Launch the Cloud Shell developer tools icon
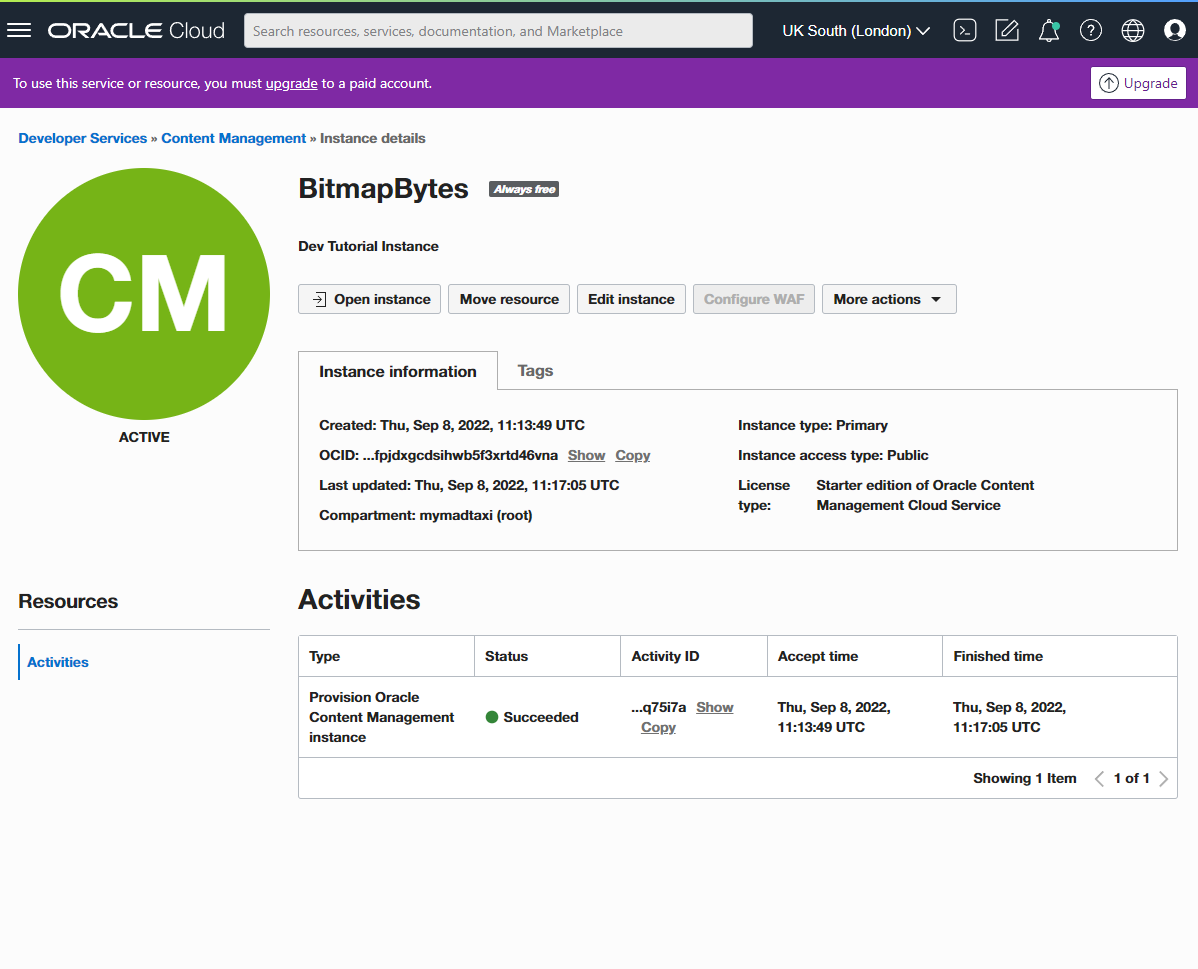The width and height of the screenshot is (1198, 969). click(x=965, y=31)
